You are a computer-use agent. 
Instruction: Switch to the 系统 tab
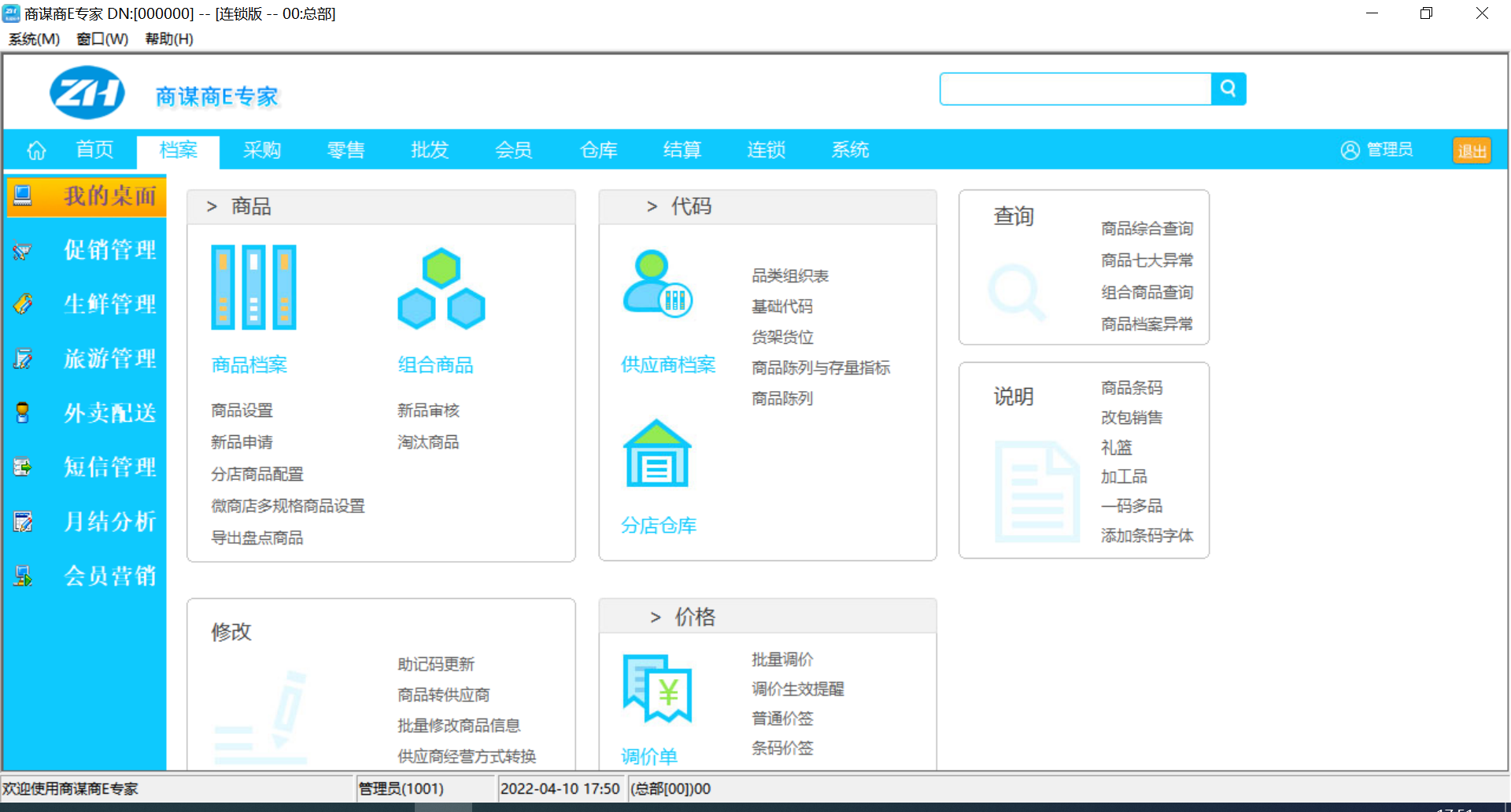coord(851,150)
